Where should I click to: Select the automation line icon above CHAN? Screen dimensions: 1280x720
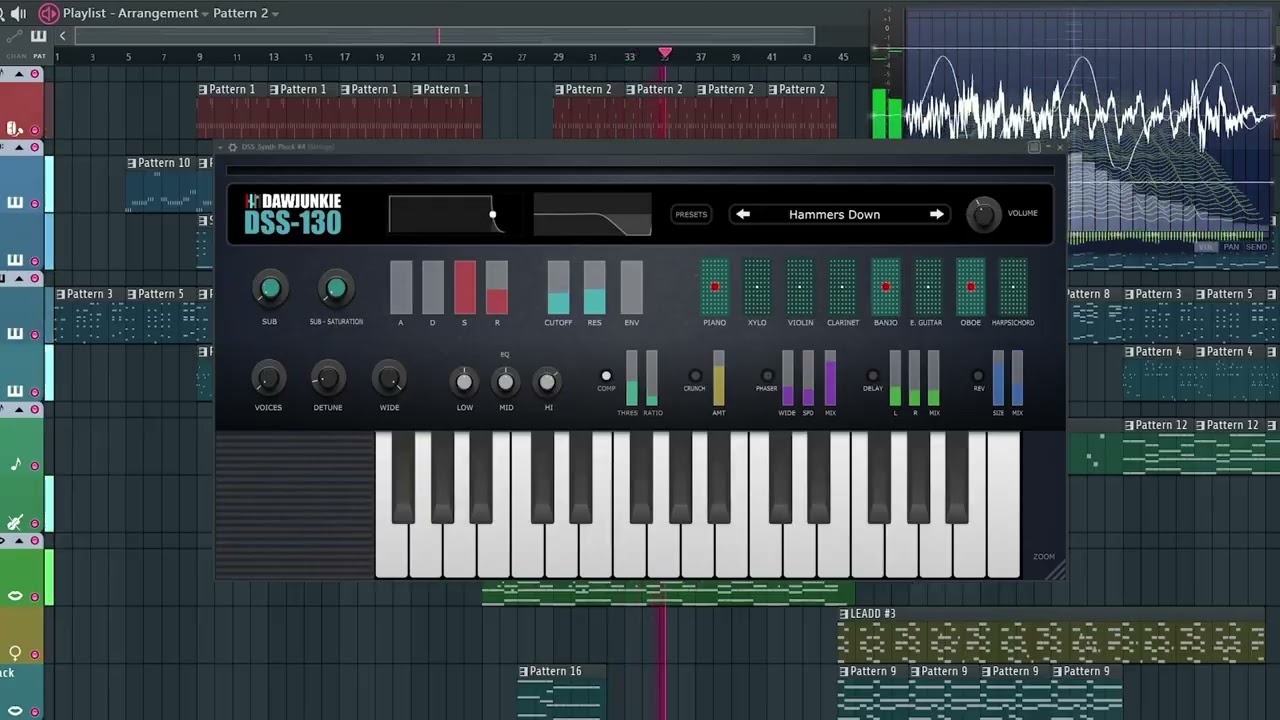pos(14,36)
